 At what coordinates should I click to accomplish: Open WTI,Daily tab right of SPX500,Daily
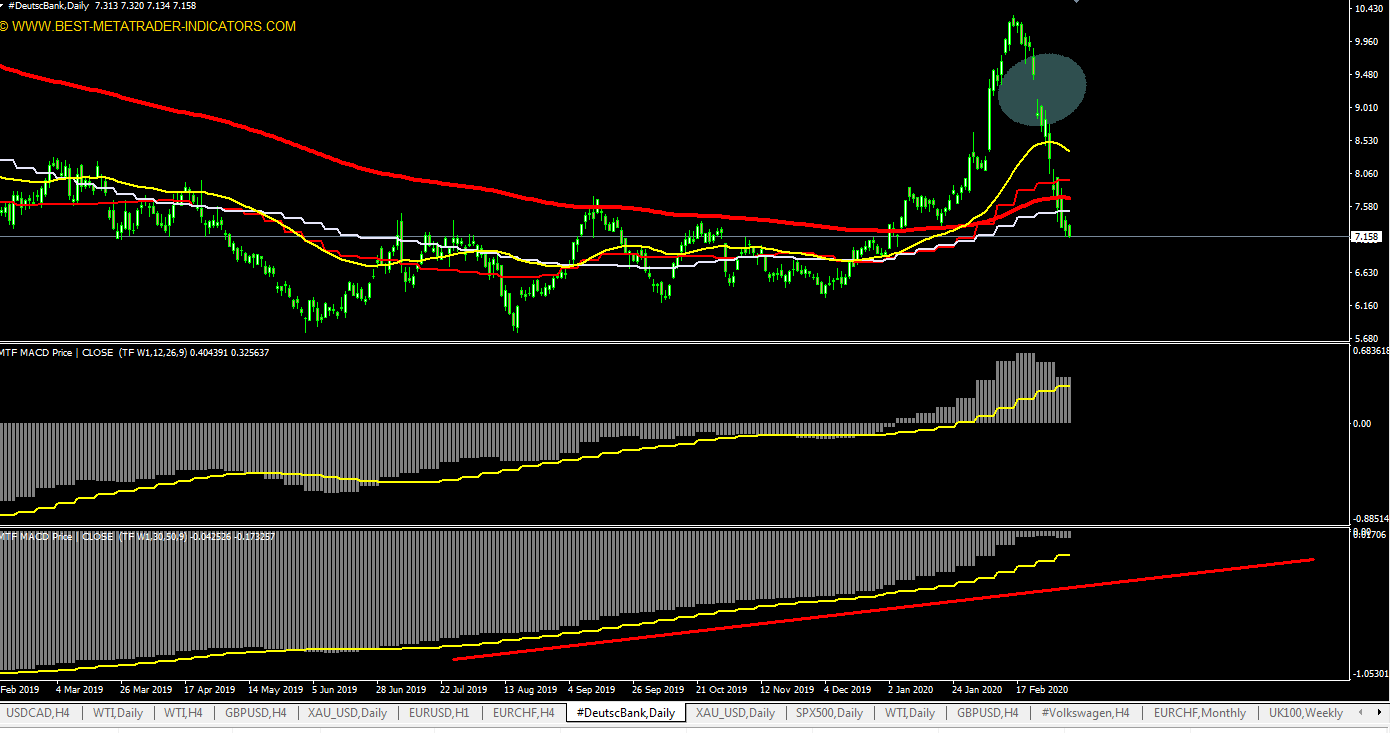pos(909,713)
